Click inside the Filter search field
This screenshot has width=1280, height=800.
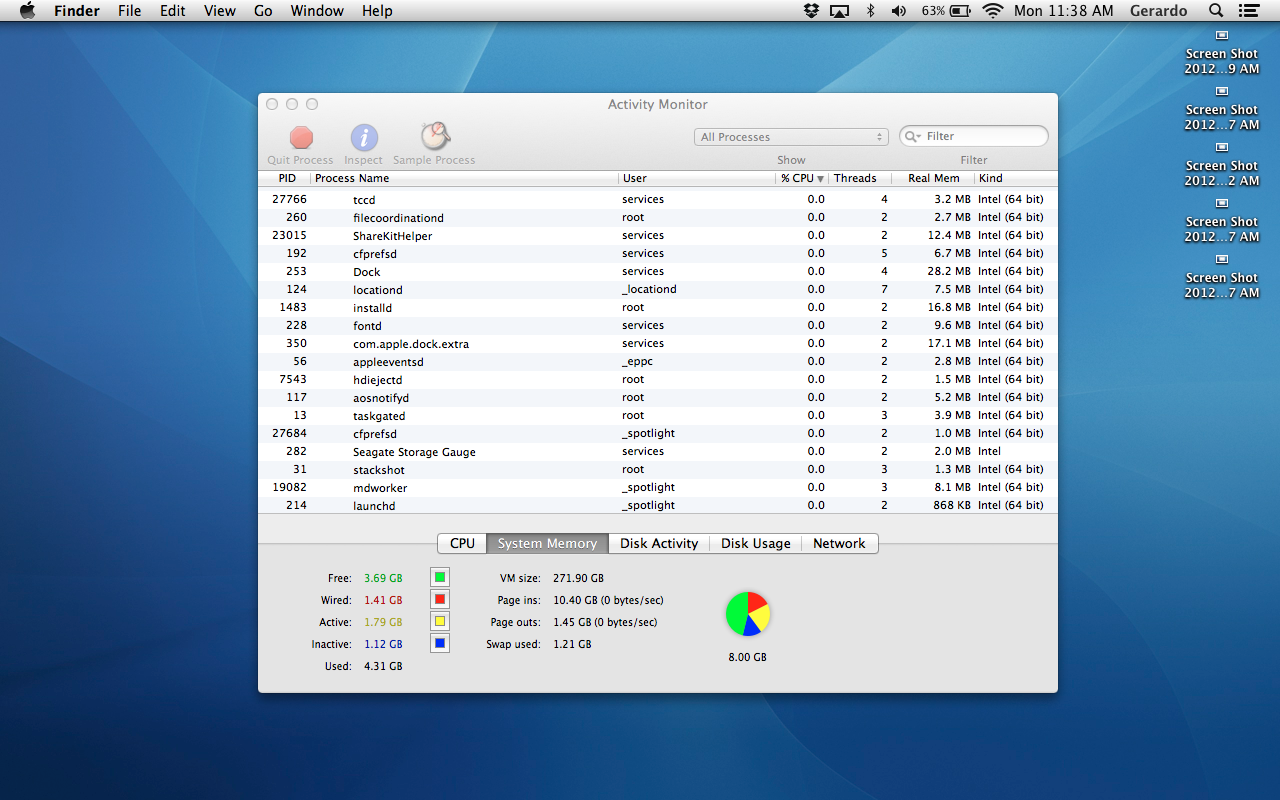tap(980, 136)
